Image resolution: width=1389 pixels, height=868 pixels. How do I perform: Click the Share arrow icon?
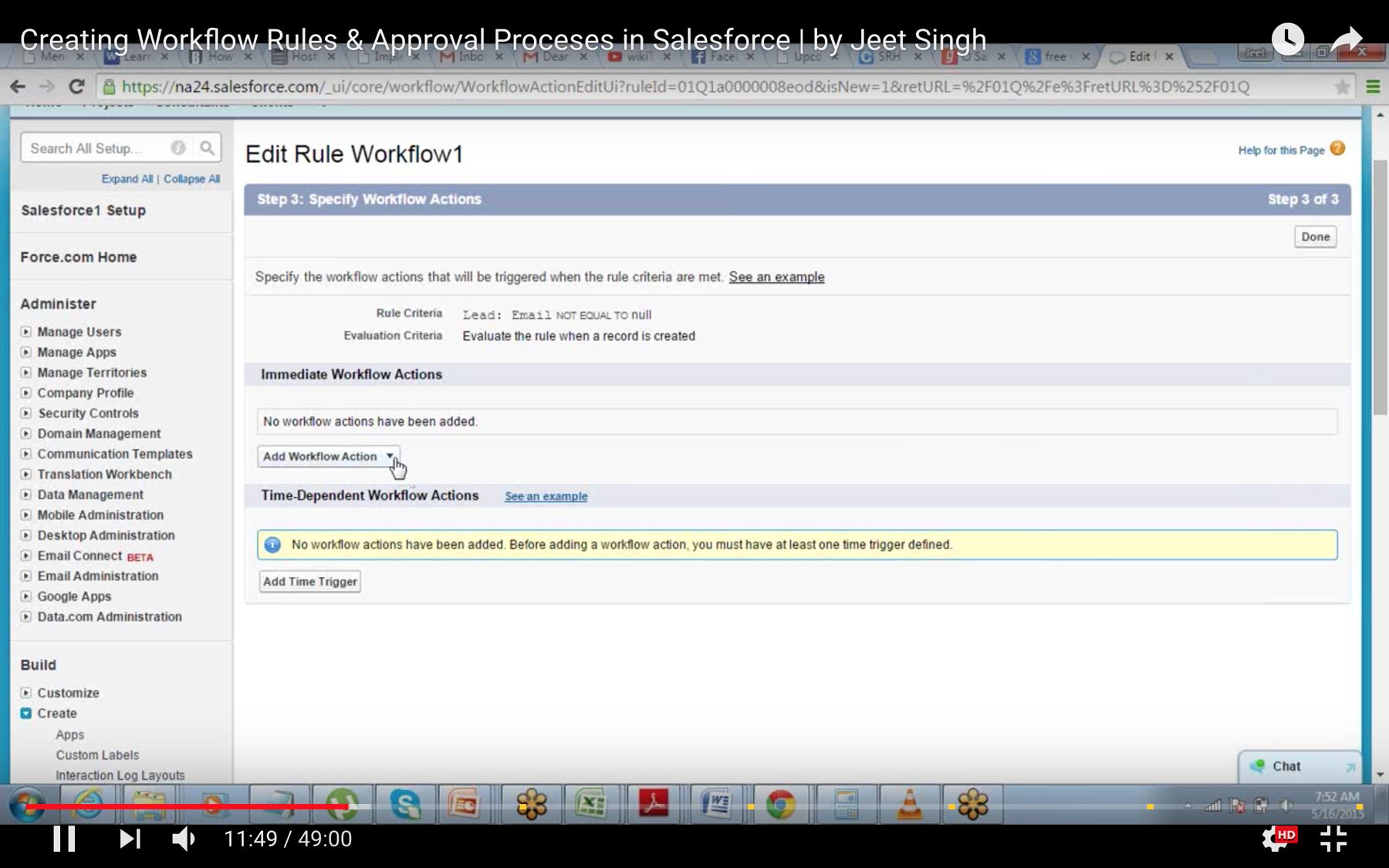[x=1347, y=39]
